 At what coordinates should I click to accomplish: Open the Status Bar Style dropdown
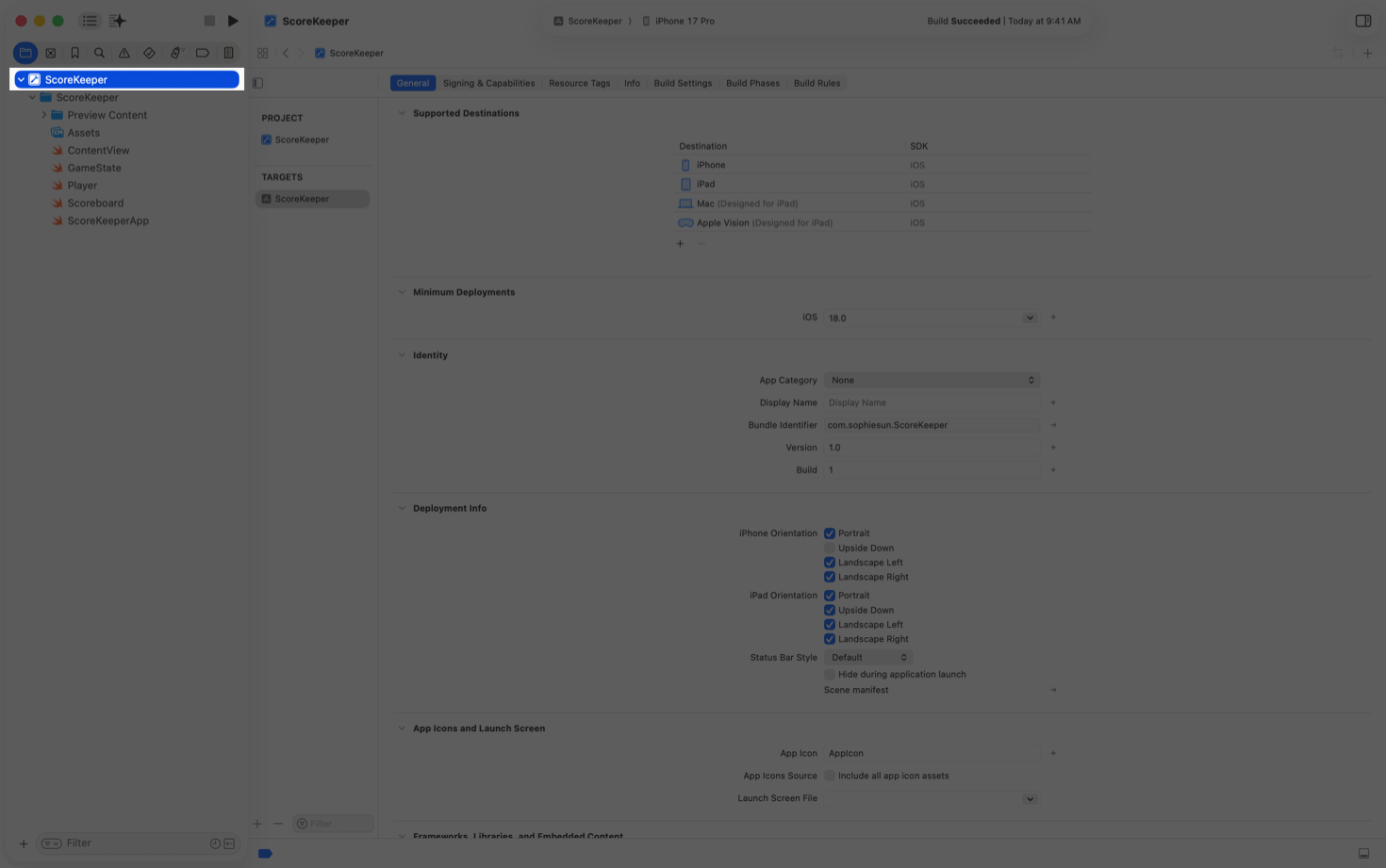(x=867, y=658)
